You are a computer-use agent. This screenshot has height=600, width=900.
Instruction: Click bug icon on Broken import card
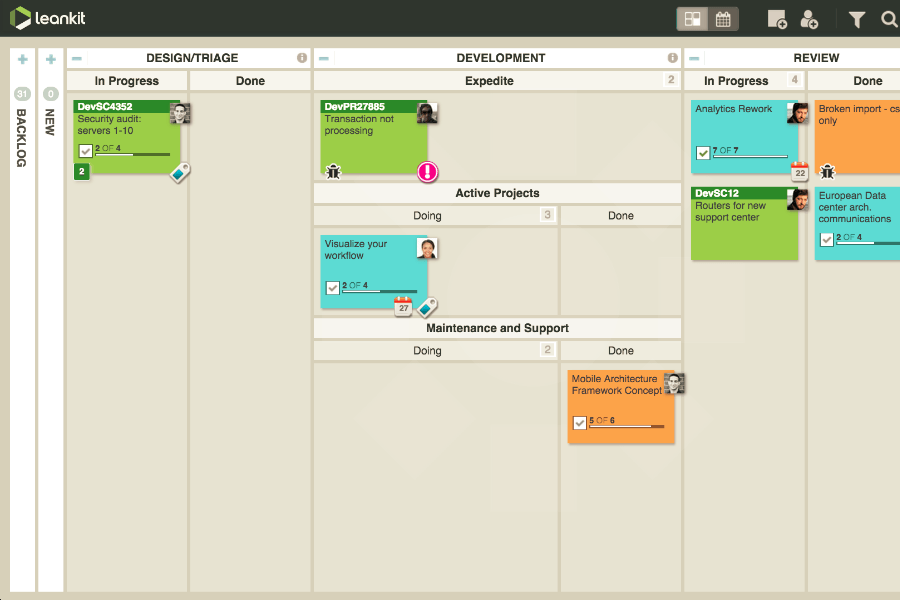(x=827, y=171)
